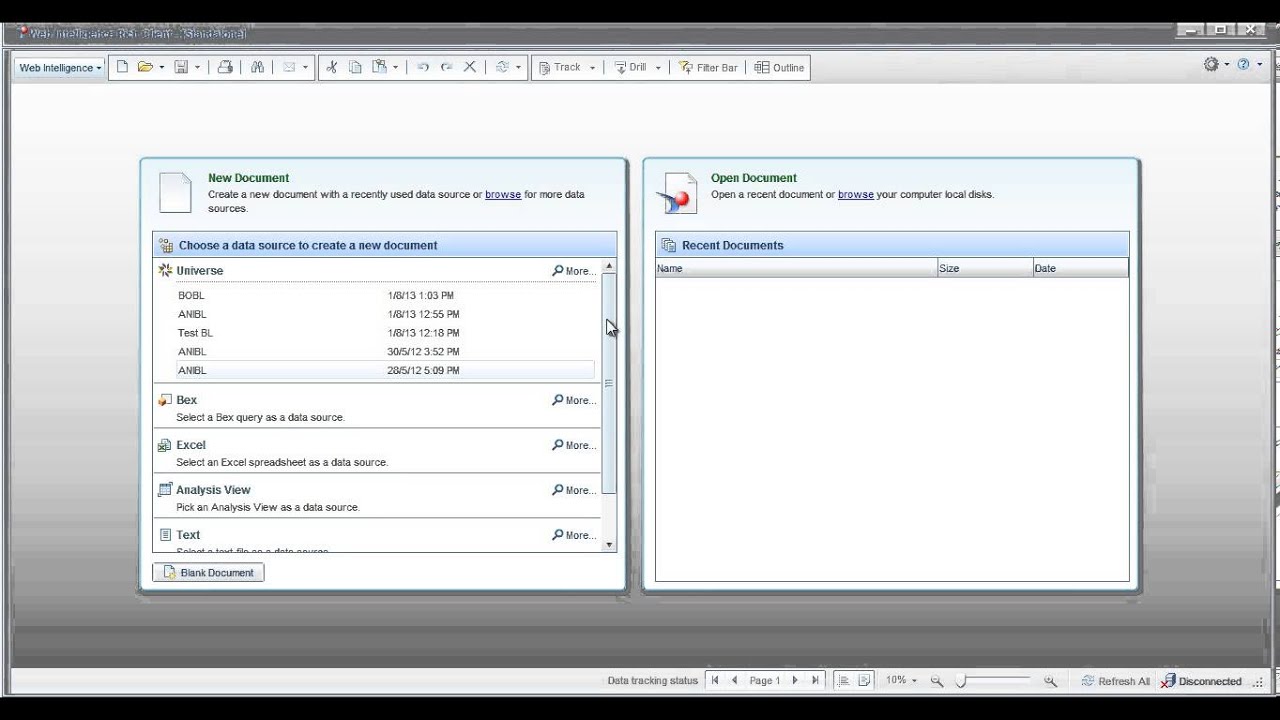Viewport: 1280px width, 720px height.
Task: Click the Save disk icon
Action: pyautogui.click(x=181, y=67)
